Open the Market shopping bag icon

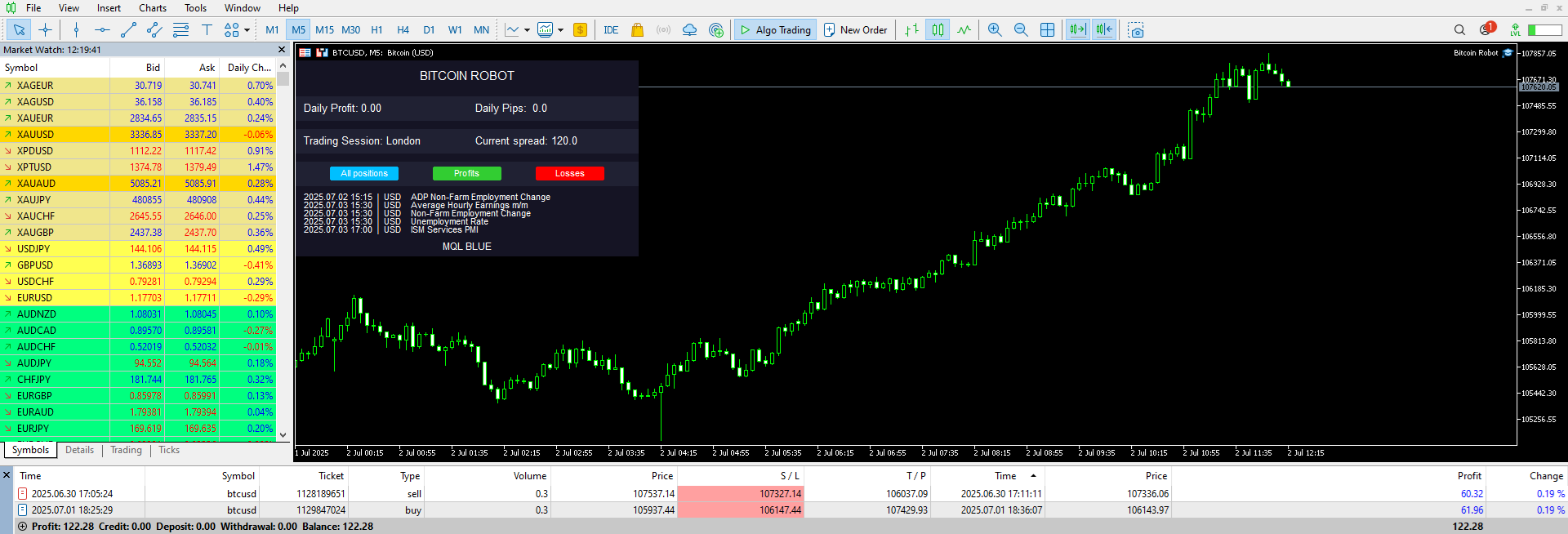(x=638, y=30)
